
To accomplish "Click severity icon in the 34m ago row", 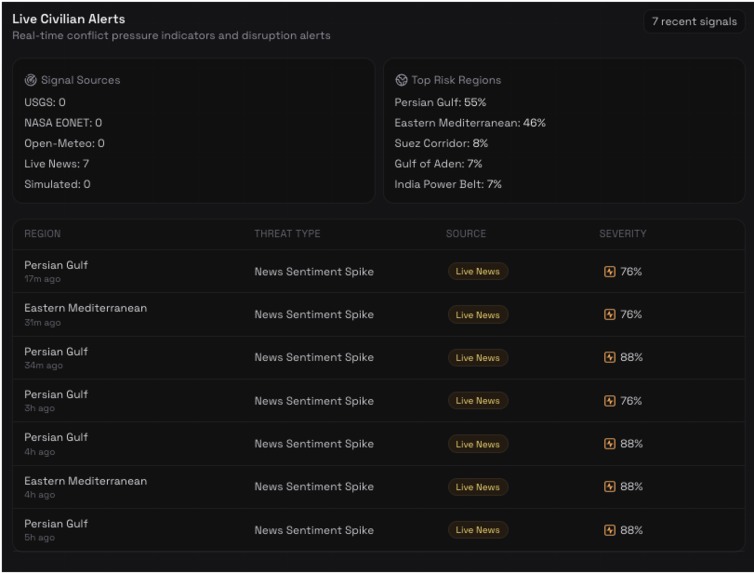I will [609, 357].
